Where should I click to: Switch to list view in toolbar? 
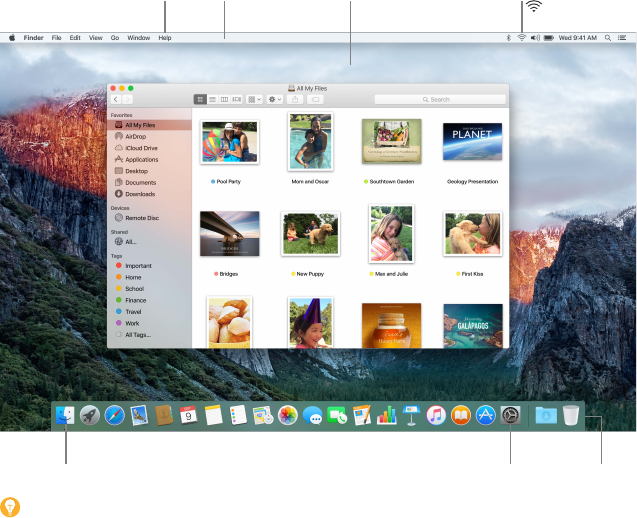(212, 100)
